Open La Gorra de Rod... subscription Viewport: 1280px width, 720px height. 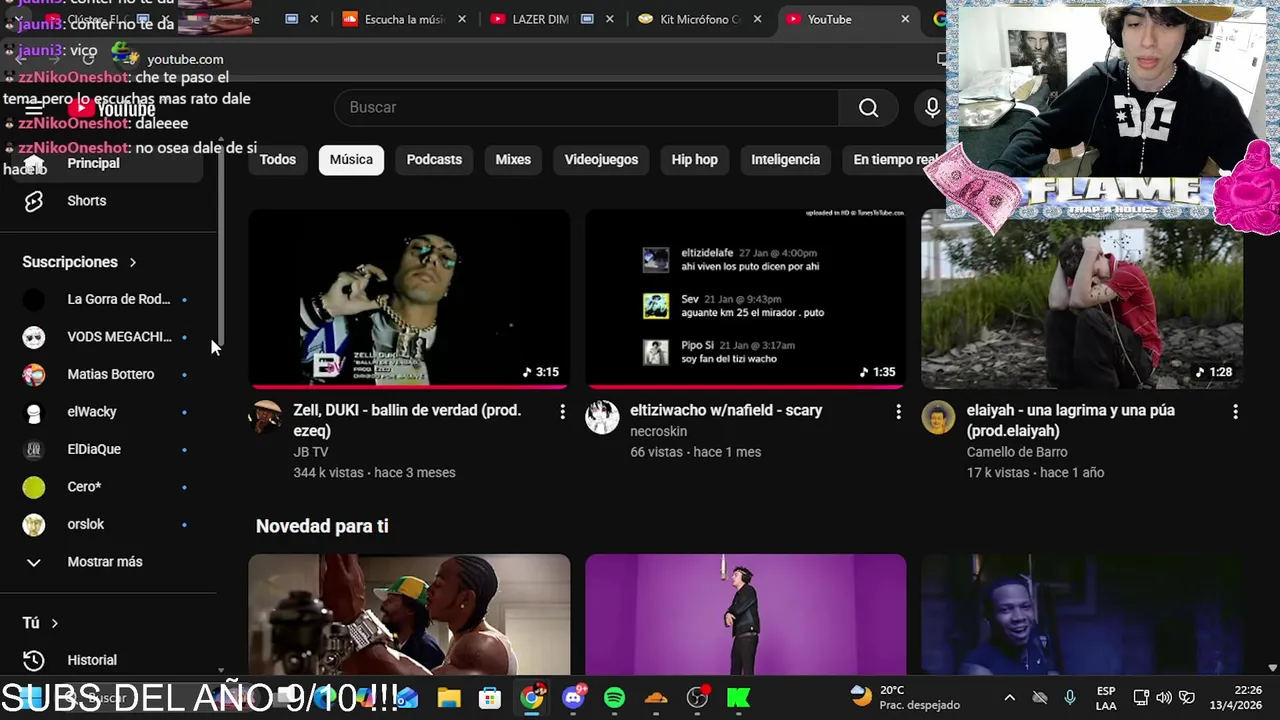pyautogui.click(x=105, y=299)
